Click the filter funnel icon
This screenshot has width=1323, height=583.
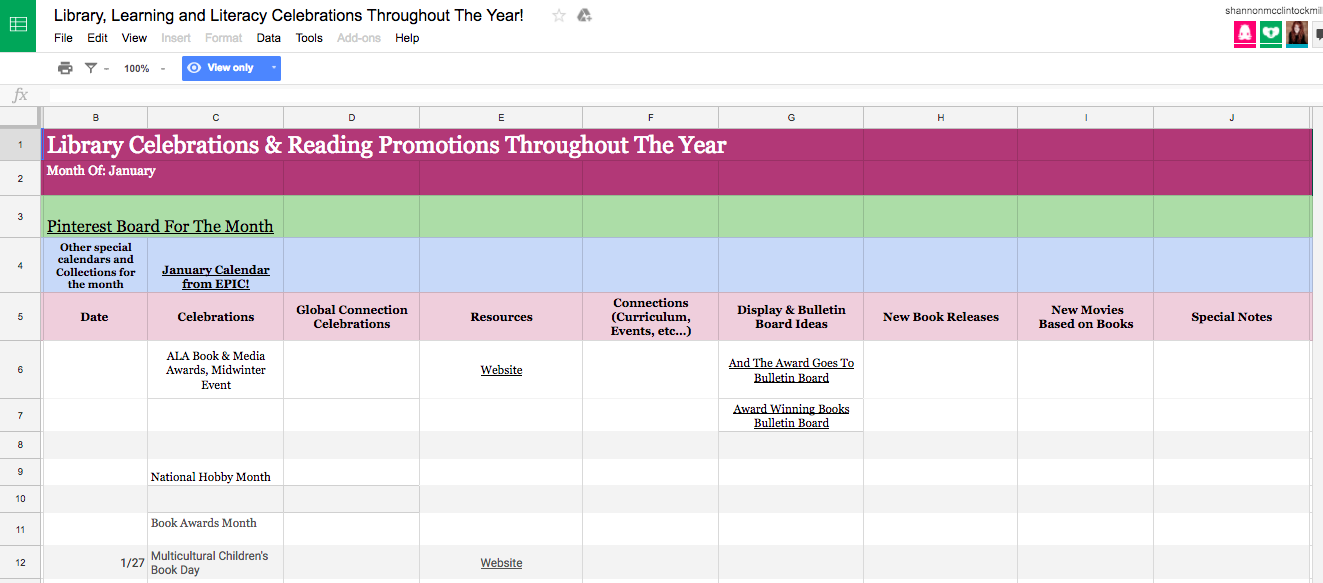click(x=91, y=68)
